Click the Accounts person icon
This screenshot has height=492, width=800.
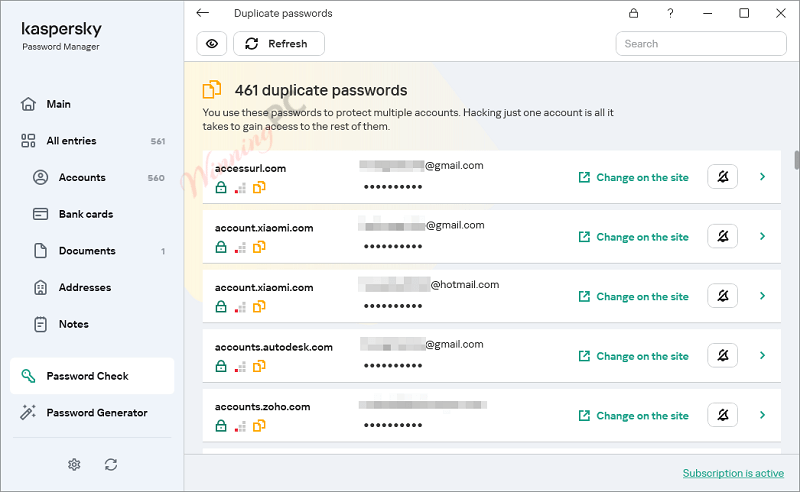coord(40,178)
